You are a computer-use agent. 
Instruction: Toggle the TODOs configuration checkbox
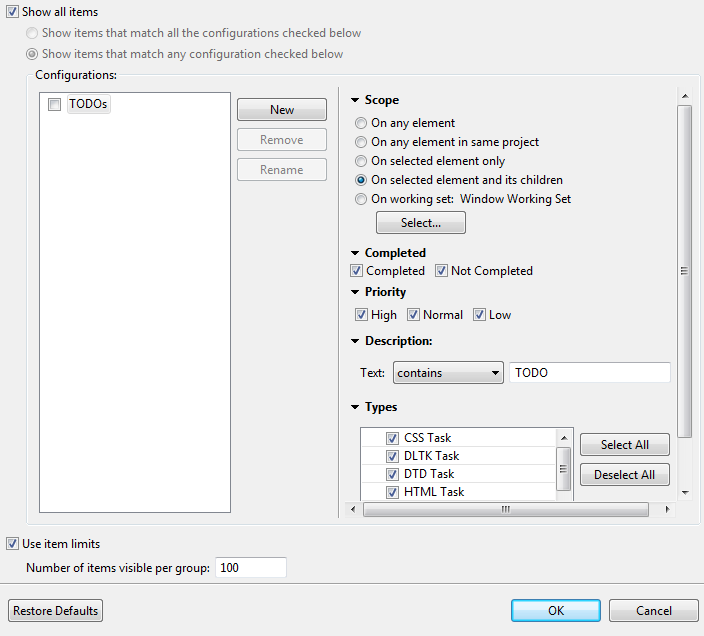coord(55,104)
